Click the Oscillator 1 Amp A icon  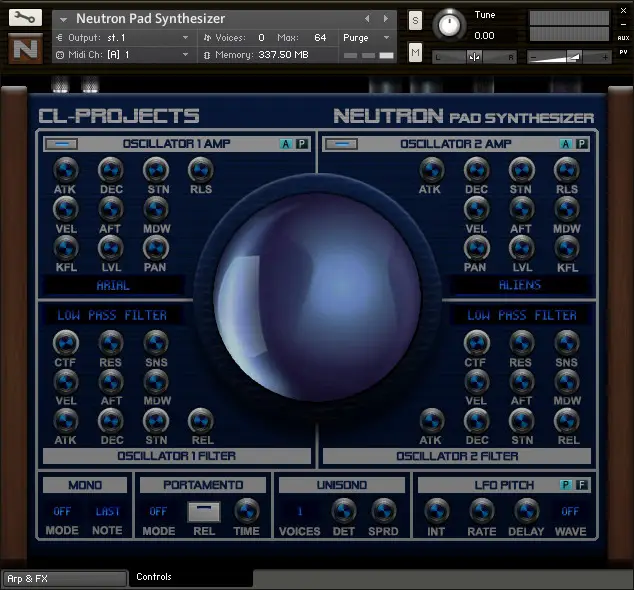pos(285,144)
